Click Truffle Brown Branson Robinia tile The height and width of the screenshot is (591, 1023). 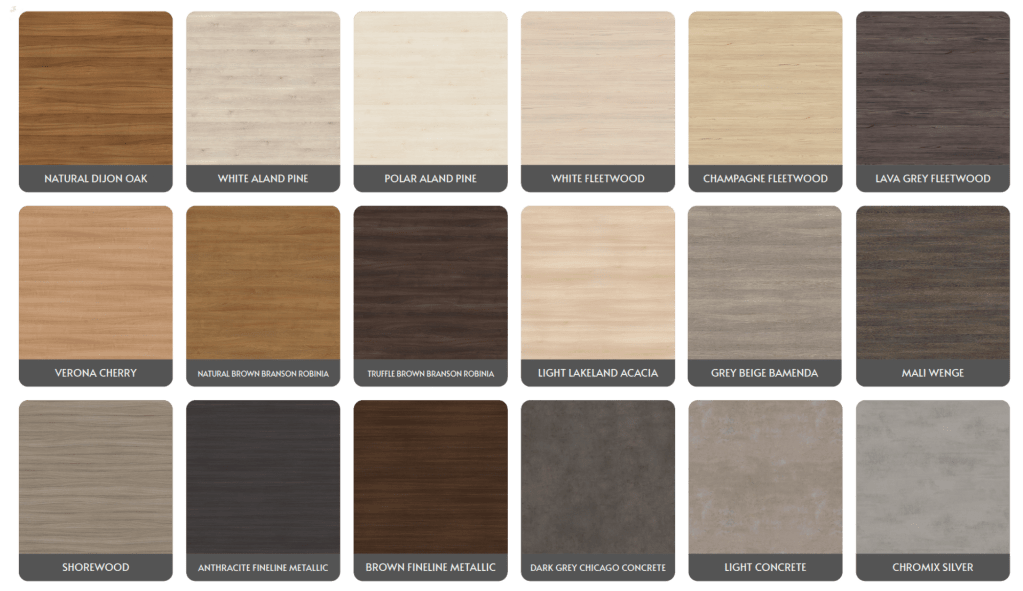(430, 284)
